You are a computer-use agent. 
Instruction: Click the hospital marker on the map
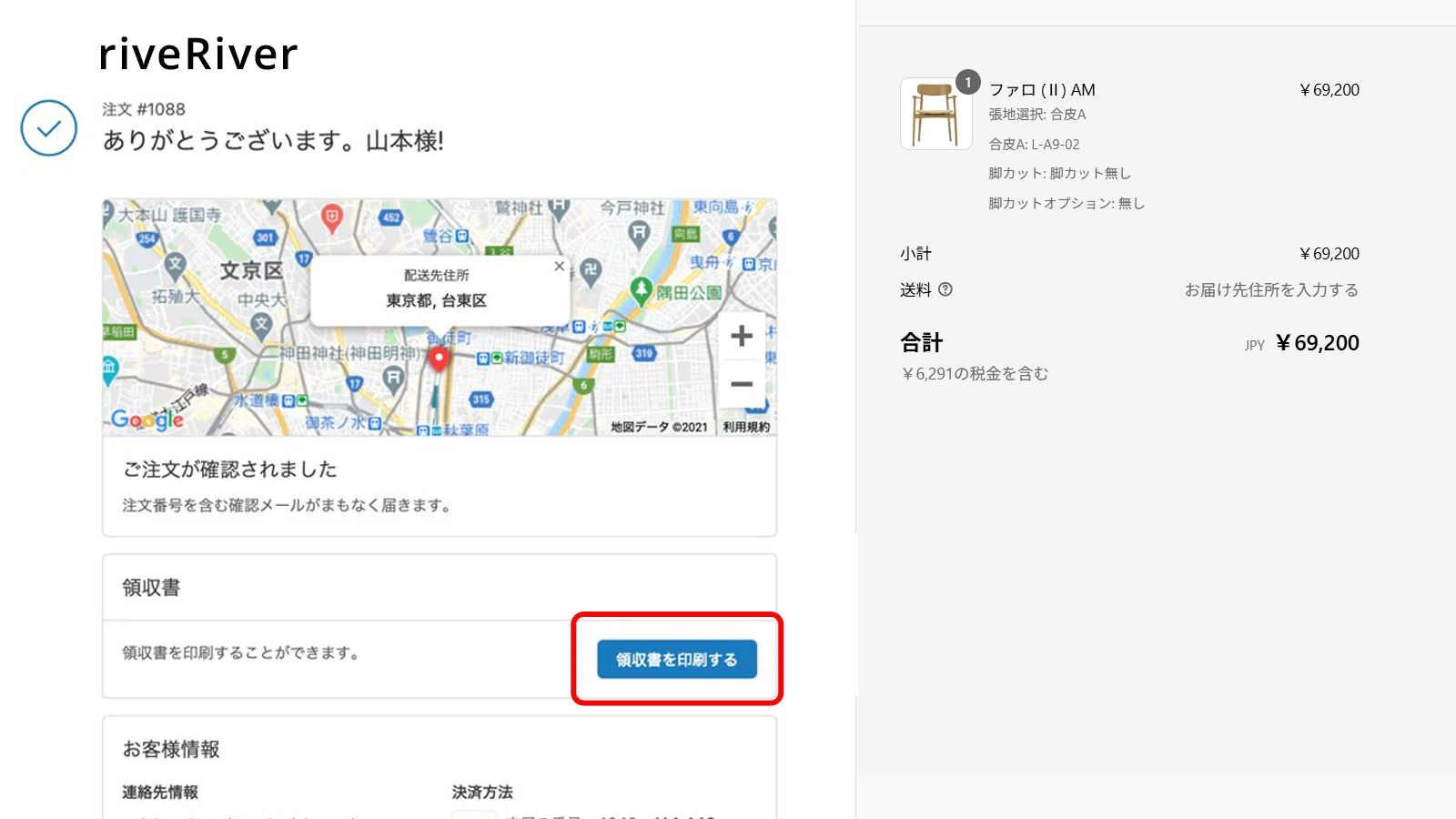[x=331, y=217]
